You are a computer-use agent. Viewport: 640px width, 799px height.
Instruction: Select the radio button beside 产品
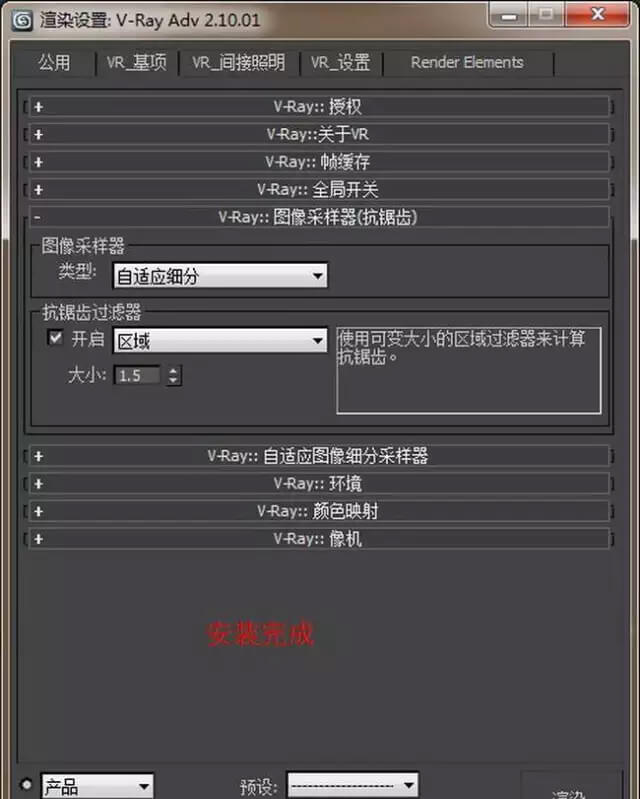pos(26,784)
